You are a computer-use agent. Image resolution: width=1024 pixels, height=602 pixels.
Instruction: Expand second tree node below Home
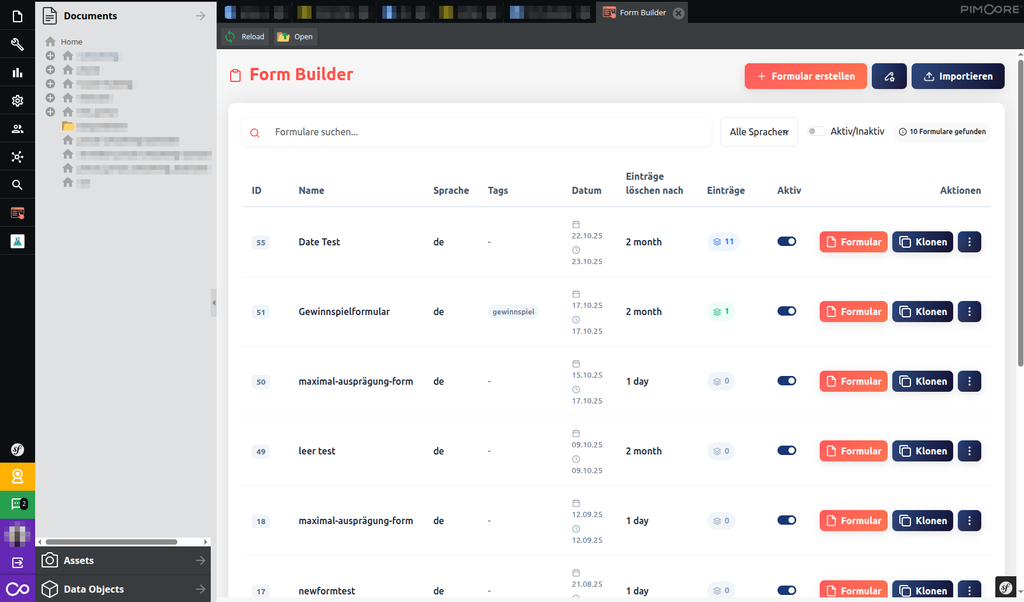tap(50, 70)
